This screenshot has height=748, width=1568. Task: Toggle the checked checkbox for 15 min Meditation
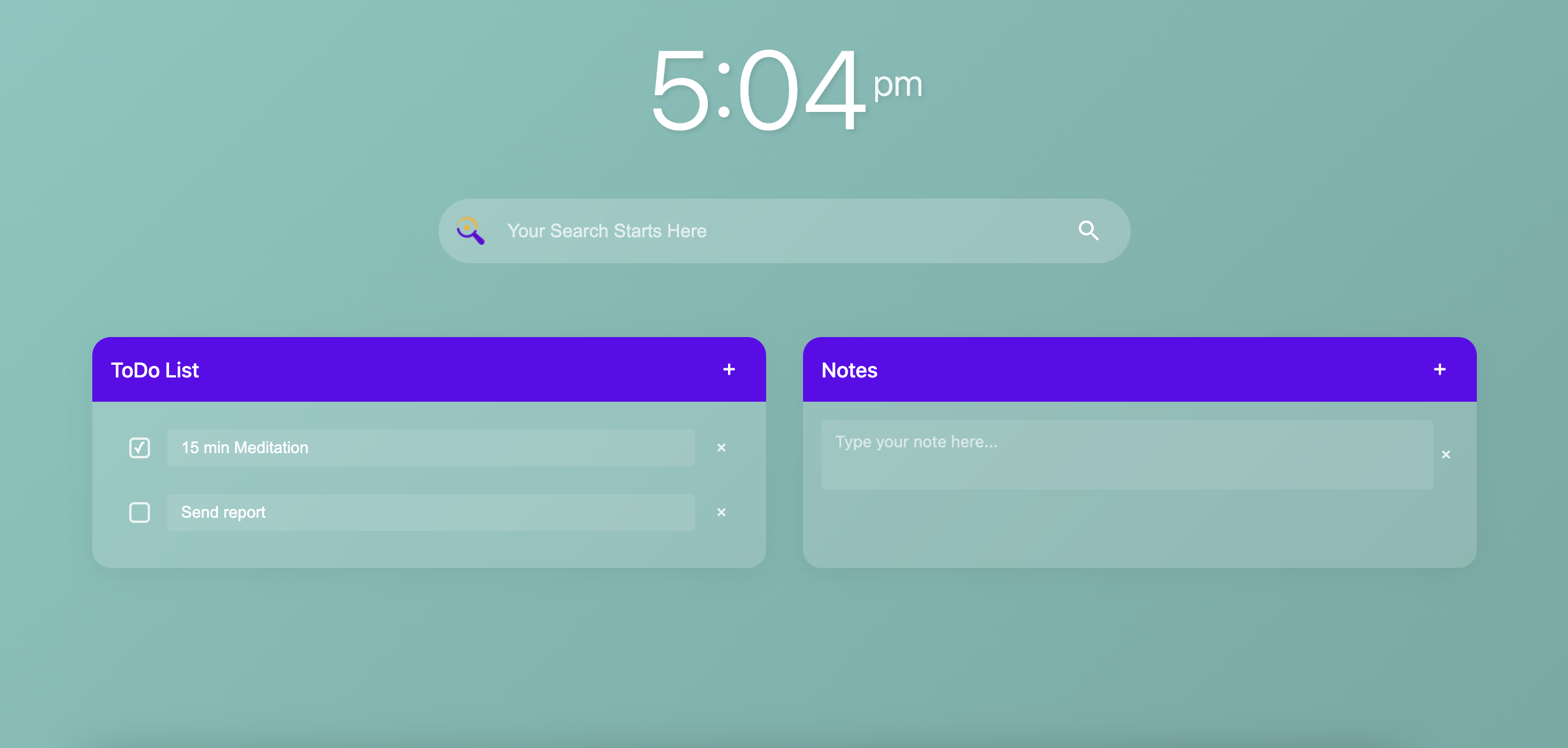[139, 447]
